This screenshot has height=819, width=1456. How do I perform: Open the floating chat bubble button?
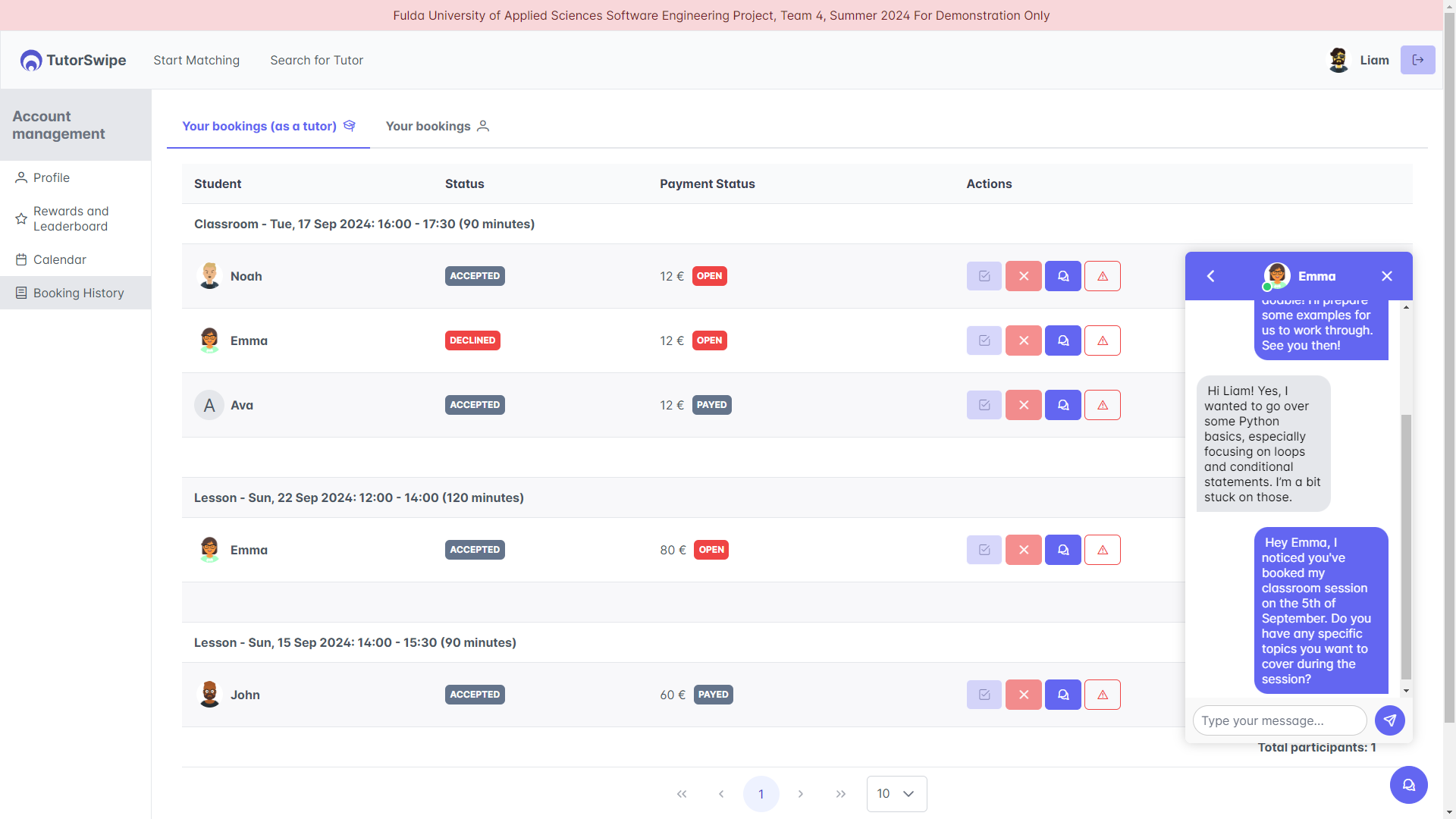pos(1408,785)
